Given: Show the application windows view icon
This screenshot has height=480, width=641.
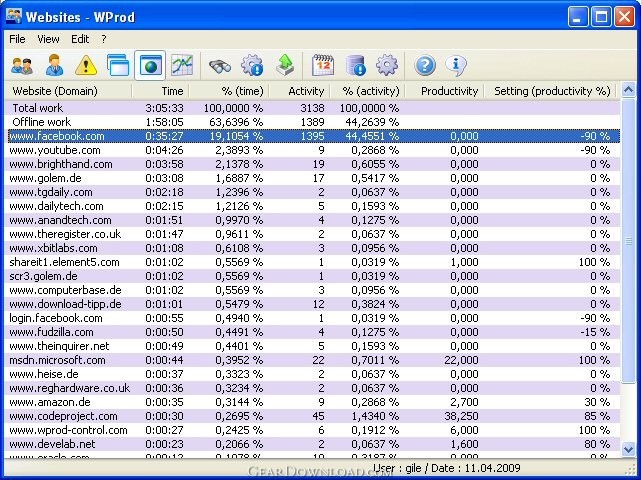Looking at the screenshot, I should (118, 65).
